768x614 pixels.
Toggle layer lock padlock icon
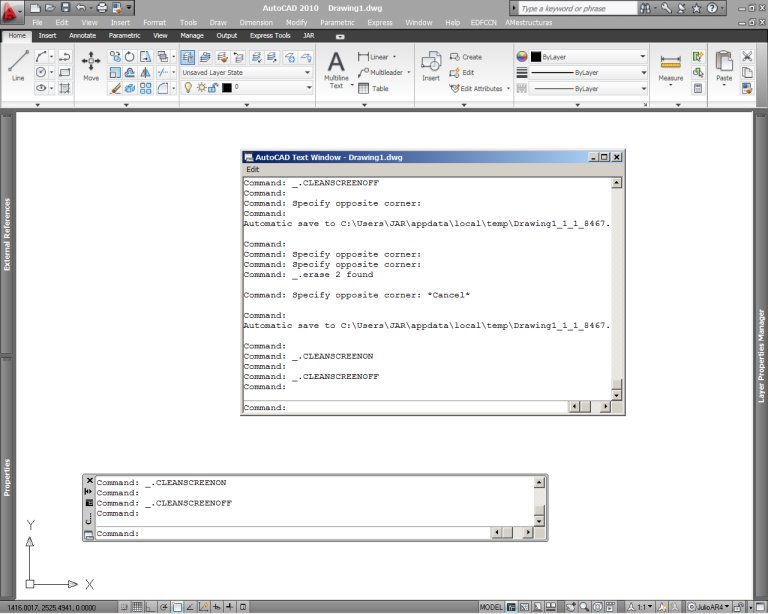213,88
